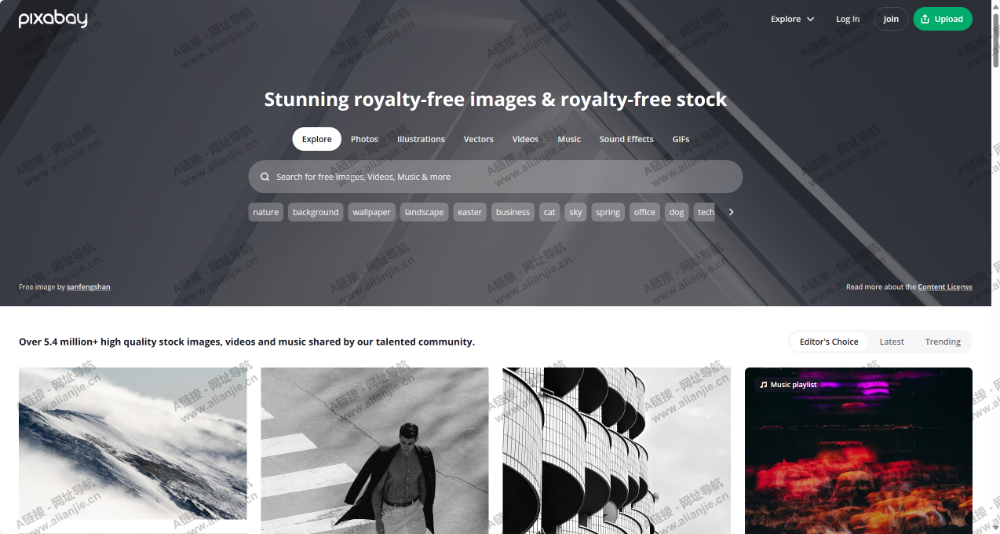Open the Content License link
The height and width of the screenshot is (534, 1000).
[x=945, y=287]
